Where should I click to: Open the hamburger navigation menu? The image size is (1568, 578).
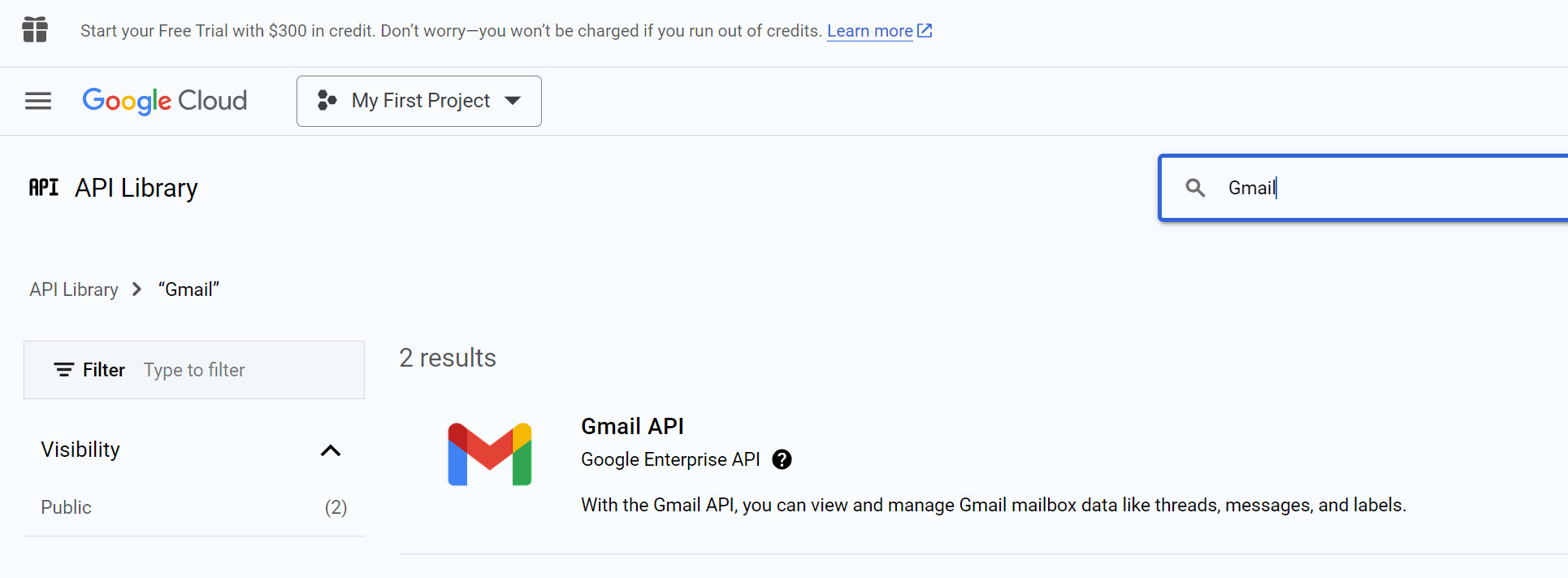38,101
